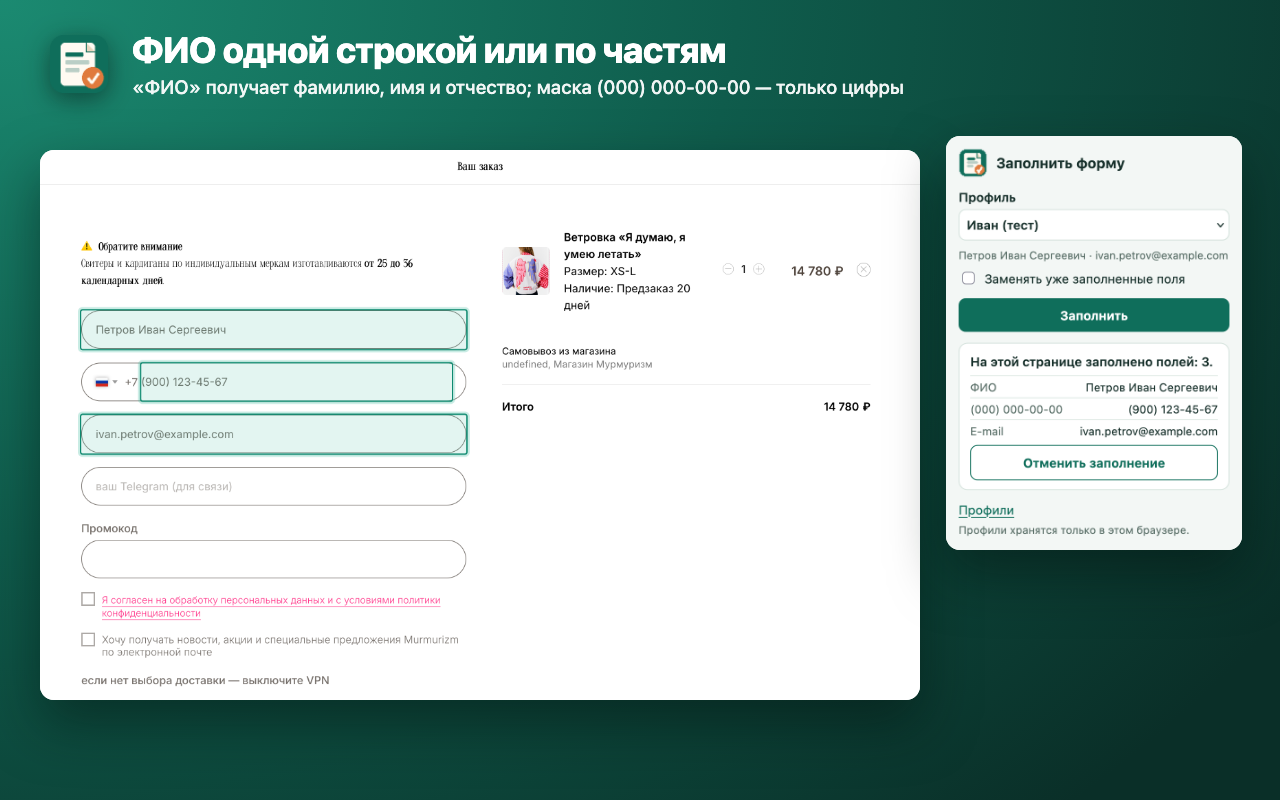Click the На этой странице заполнено полей text
The height and width of the screenshot is (800, 1280).
pos(1091,361)
